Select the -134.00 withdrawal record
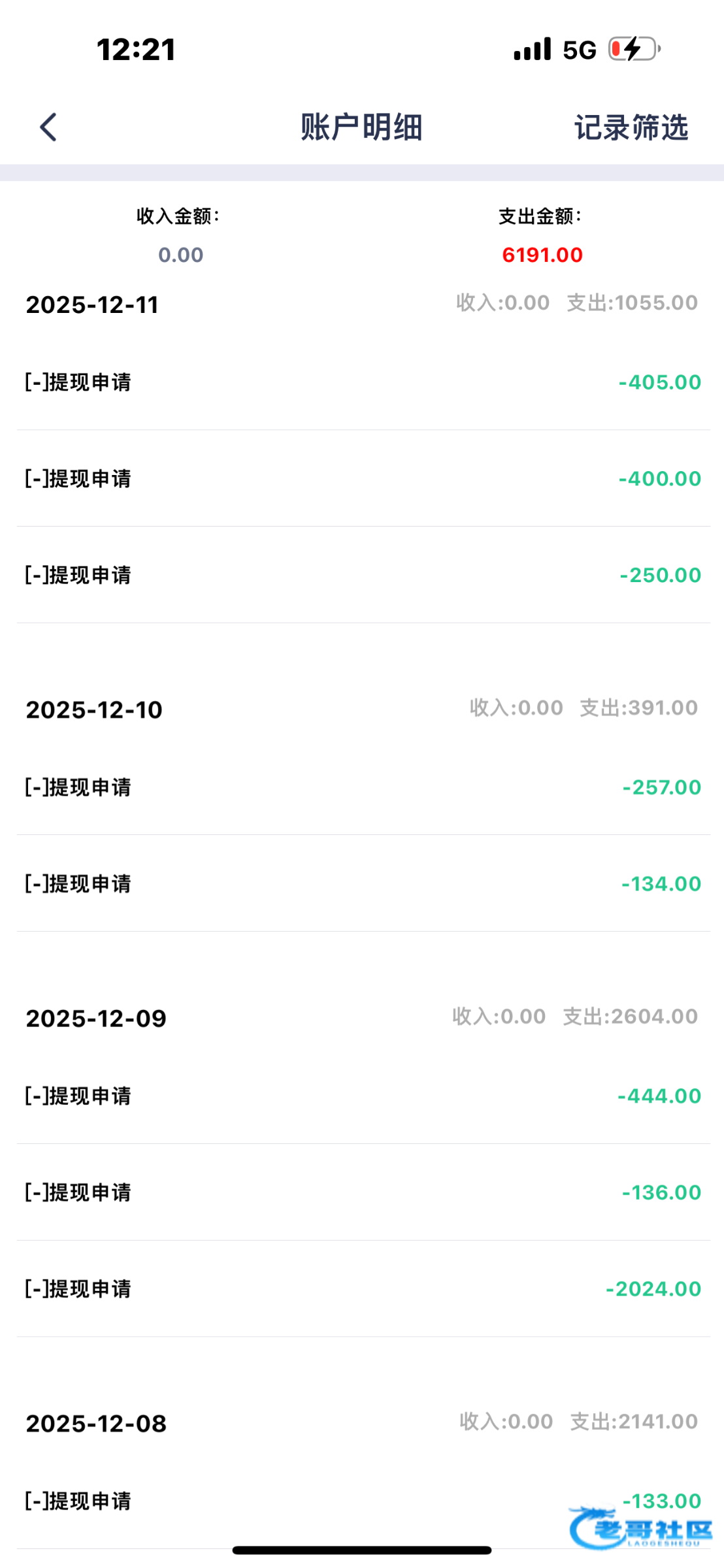 (x=362, y=884)
